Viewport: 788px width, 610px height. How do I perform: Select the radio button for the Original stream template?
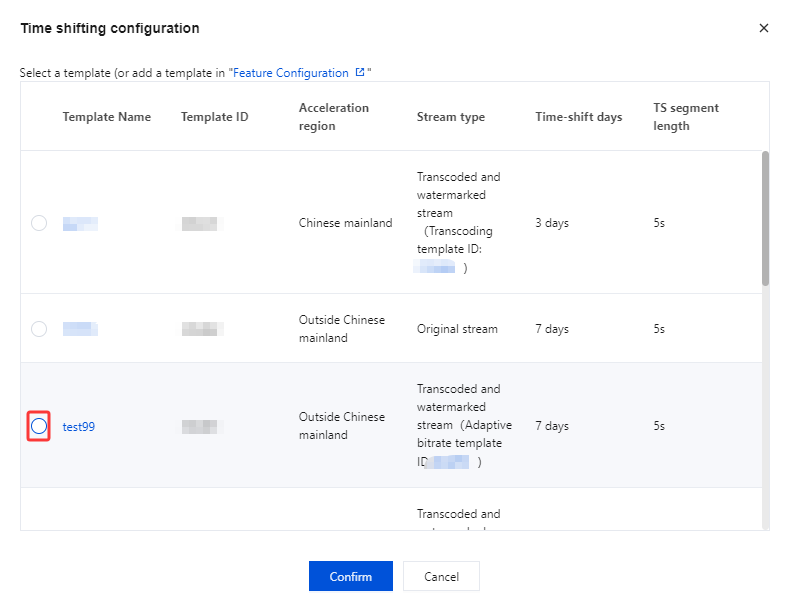tap(39, 329)
